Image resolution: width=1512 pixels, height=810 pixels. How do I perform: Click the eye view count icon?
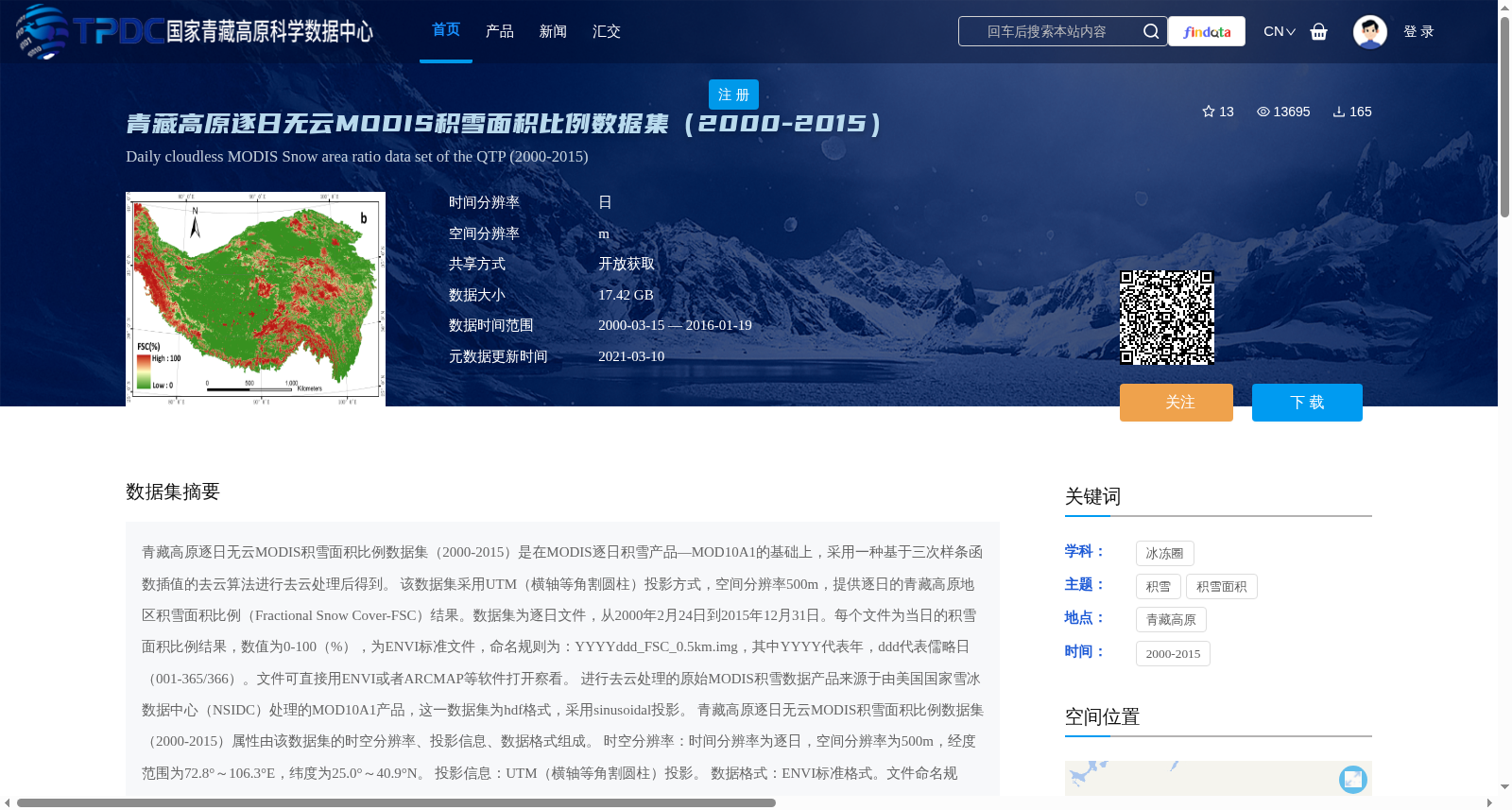click(1263, 112)
